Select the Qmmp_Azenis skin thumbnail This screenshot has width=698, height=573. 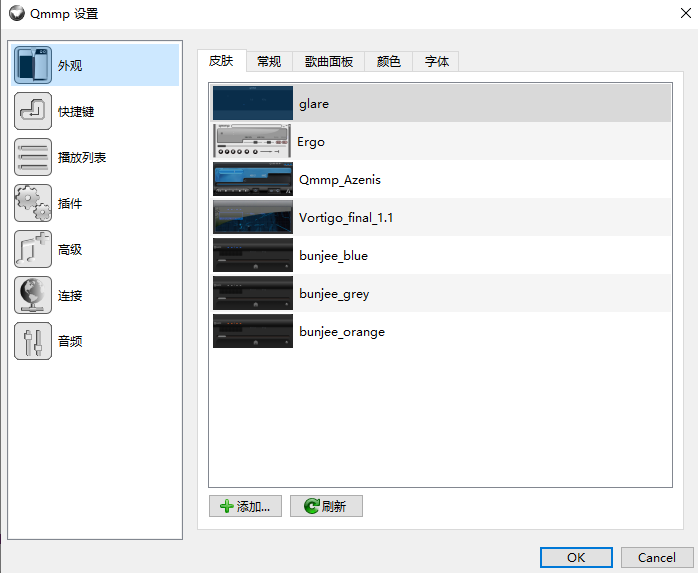[253, 179]
